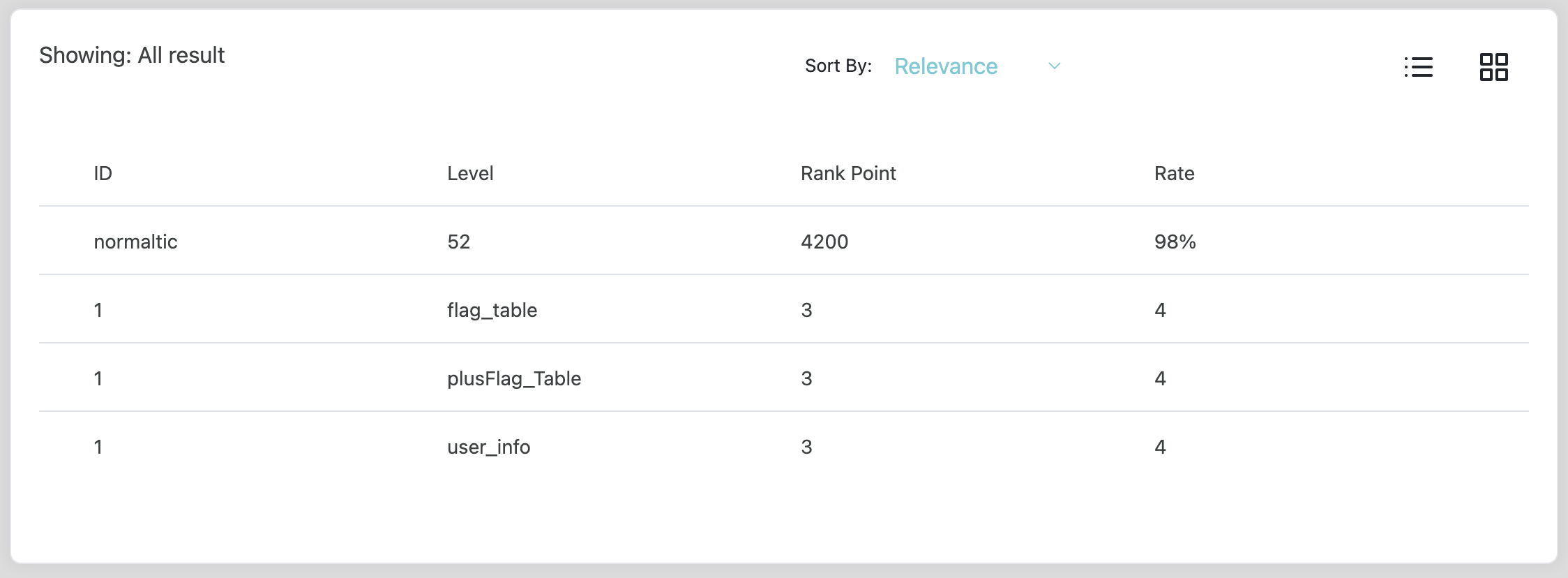Click the user_info level cell
This screenshot has height=578, width=1568.
pyautogui.click(x=488, y=447)
